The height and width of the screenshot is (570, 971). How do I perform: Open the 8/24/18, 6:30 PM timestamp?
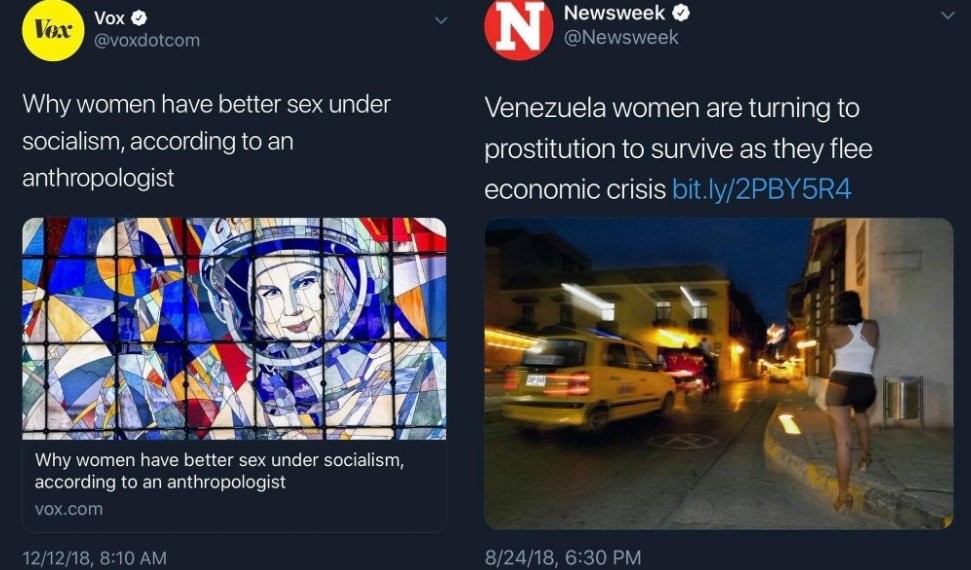click(x=562, y=557)
